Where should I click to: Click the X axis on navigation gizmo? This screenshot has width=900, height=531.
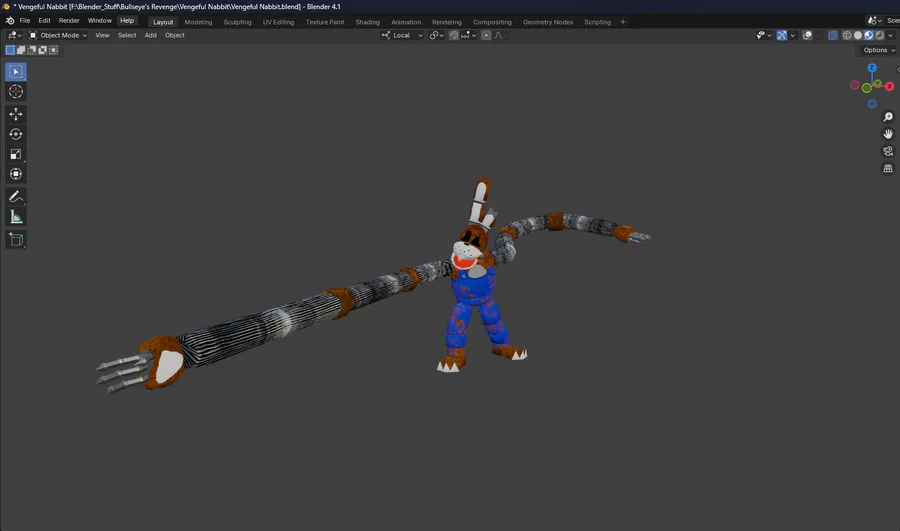coord(890,87)
